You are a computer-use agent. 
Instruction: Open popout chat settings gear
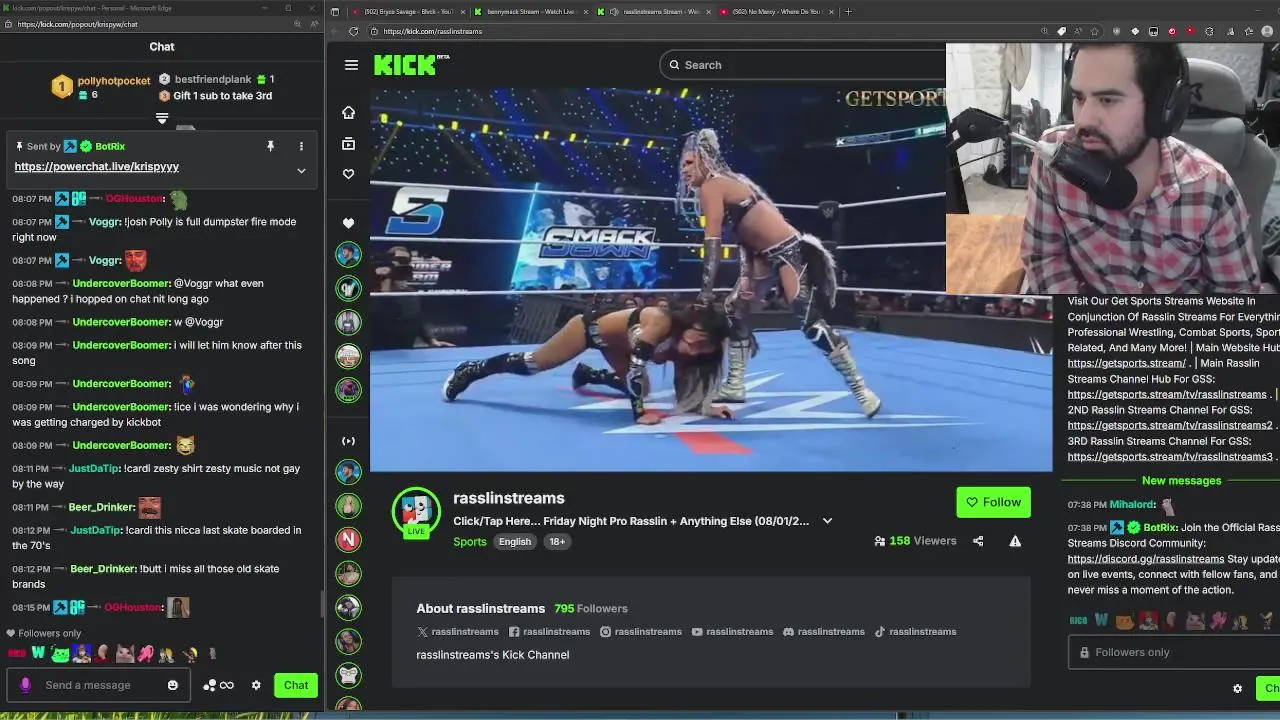click(256, 685)
